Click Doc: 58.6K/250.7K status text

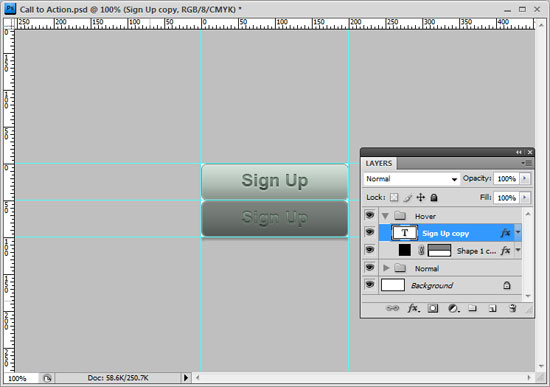pyautogui.click(x=118, y=378)
